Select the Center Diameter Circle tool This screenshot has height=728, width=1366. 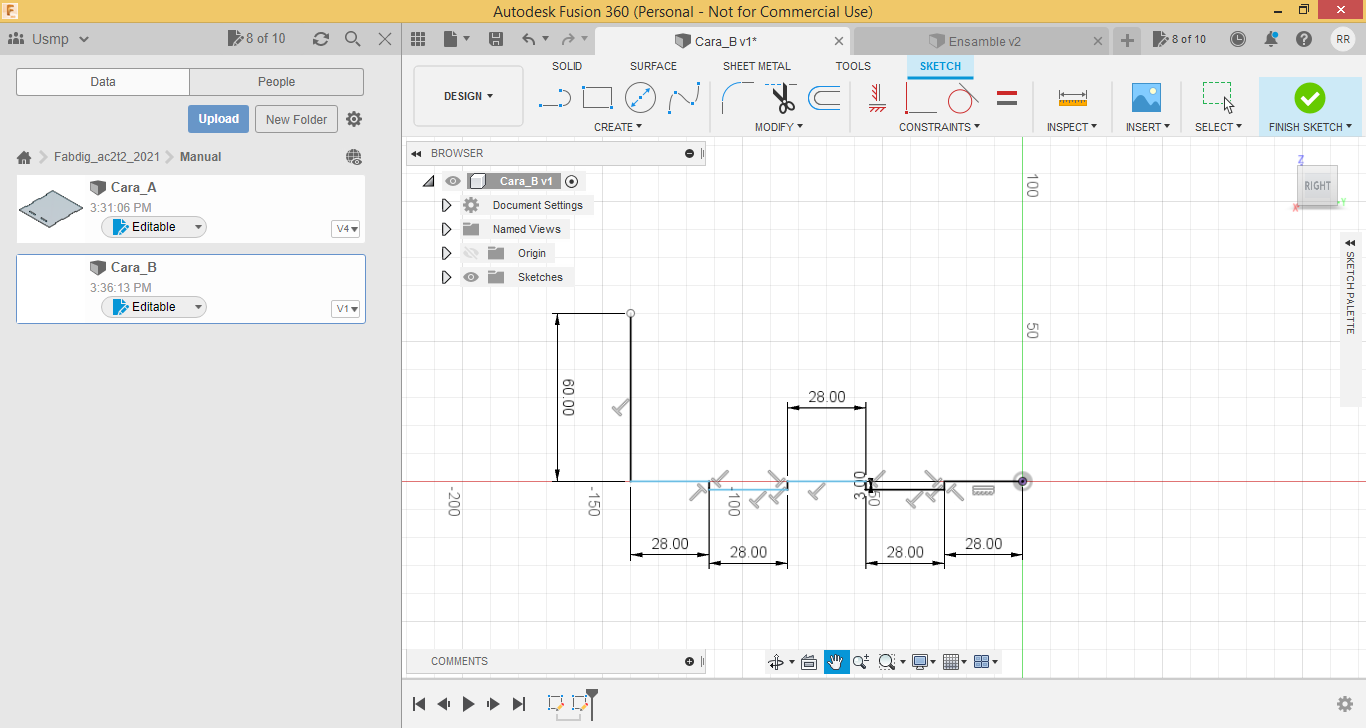tap(640, 98)
